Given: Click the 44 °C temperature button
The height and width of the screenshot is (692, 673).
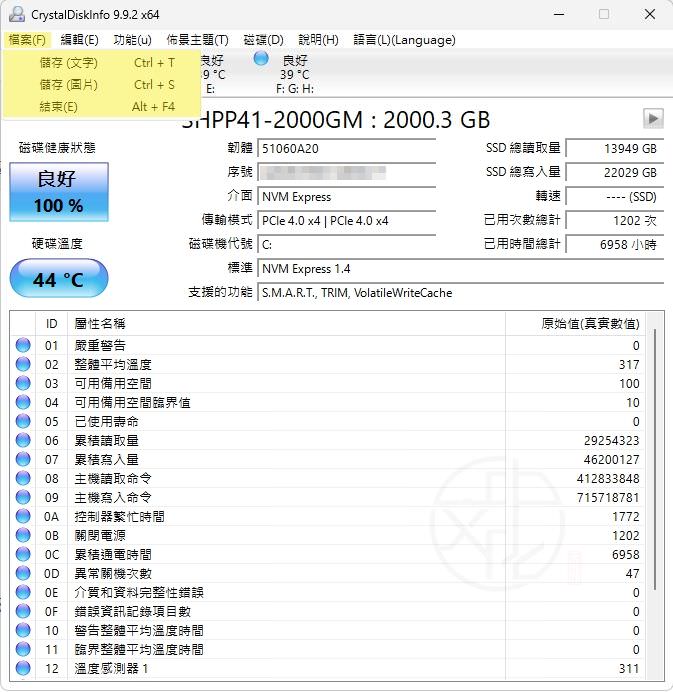Looking at the screenshot, I should (59, 279).
